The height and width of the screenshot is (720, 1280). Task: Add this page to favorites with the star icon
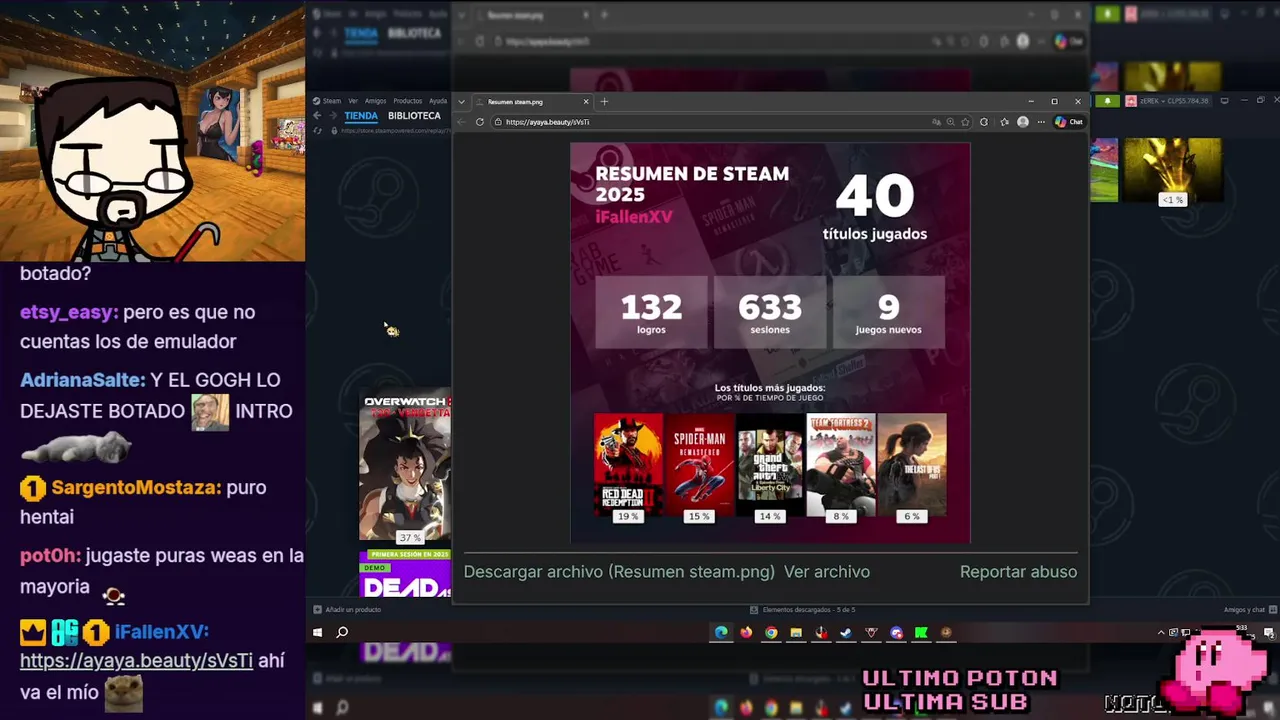point(965,122)
